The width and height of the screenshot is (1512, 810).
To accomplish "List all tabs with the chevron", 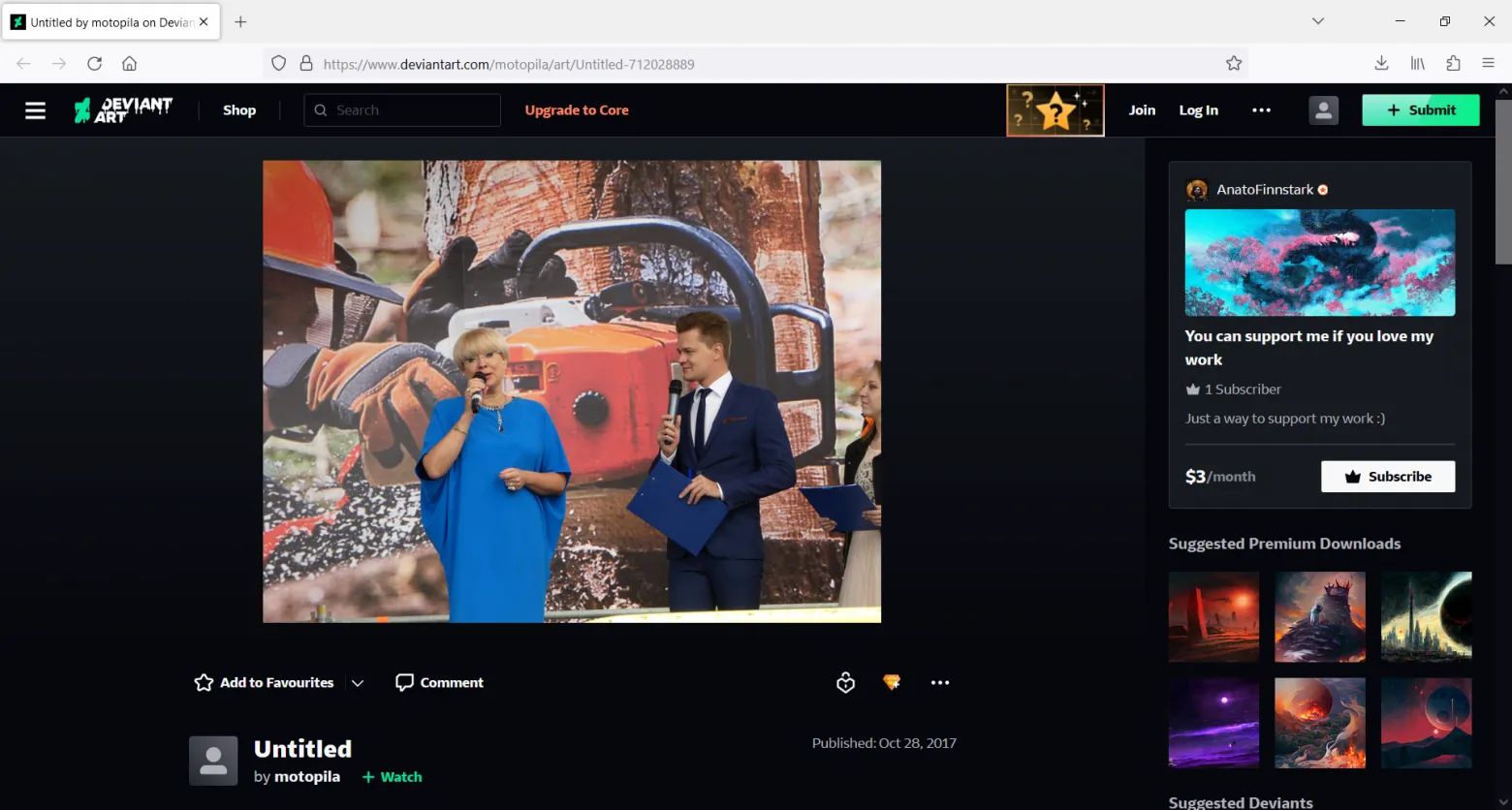I will coord(1318,21).
